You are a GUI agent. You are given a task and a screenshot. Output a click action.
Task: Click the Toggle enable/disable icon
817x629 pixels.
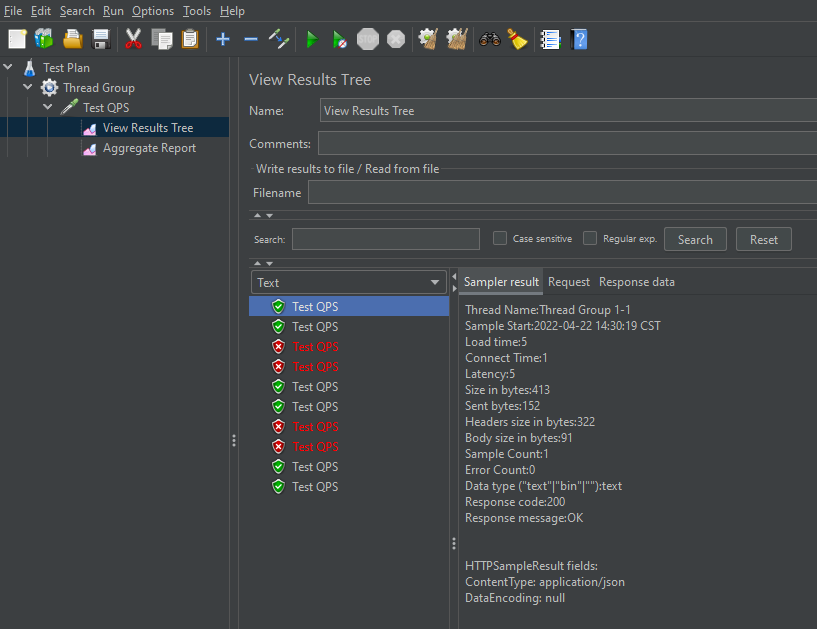tap(279, 39)
